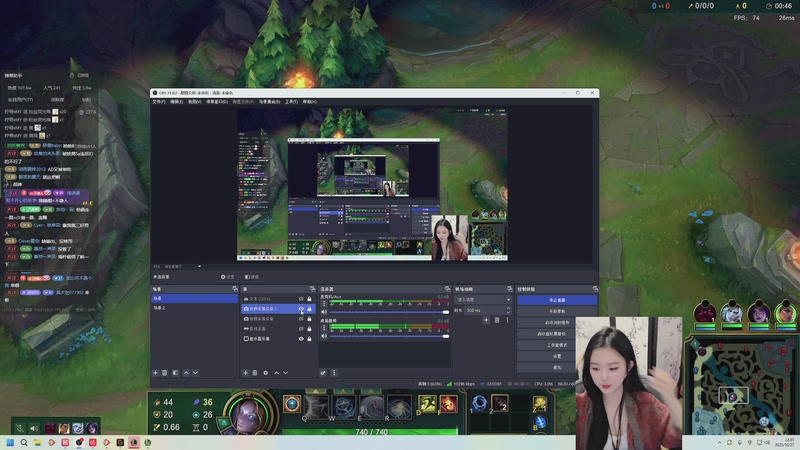
Task: Open the Docks menu in OBS
Action: click(217, 102)
